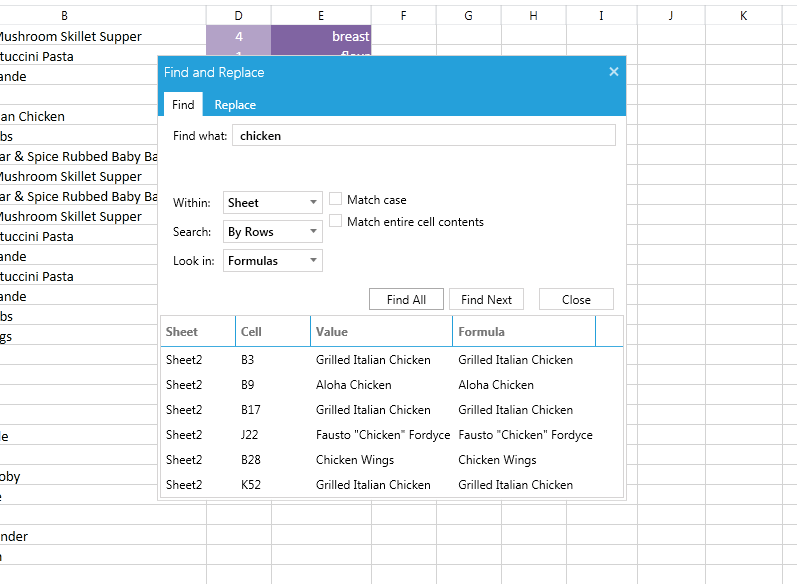Select the Find tab
The height and width of the screenshot is (584, 797).
pyautogui.click(x=183, y=105)
